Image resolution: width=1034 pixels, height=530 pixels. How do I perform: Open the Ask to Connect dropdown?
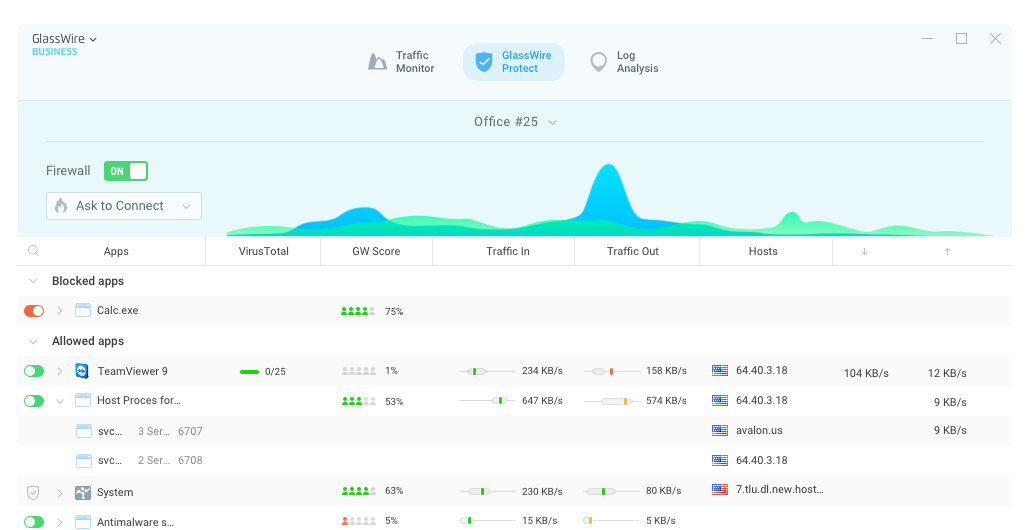(x=124, y=206)
